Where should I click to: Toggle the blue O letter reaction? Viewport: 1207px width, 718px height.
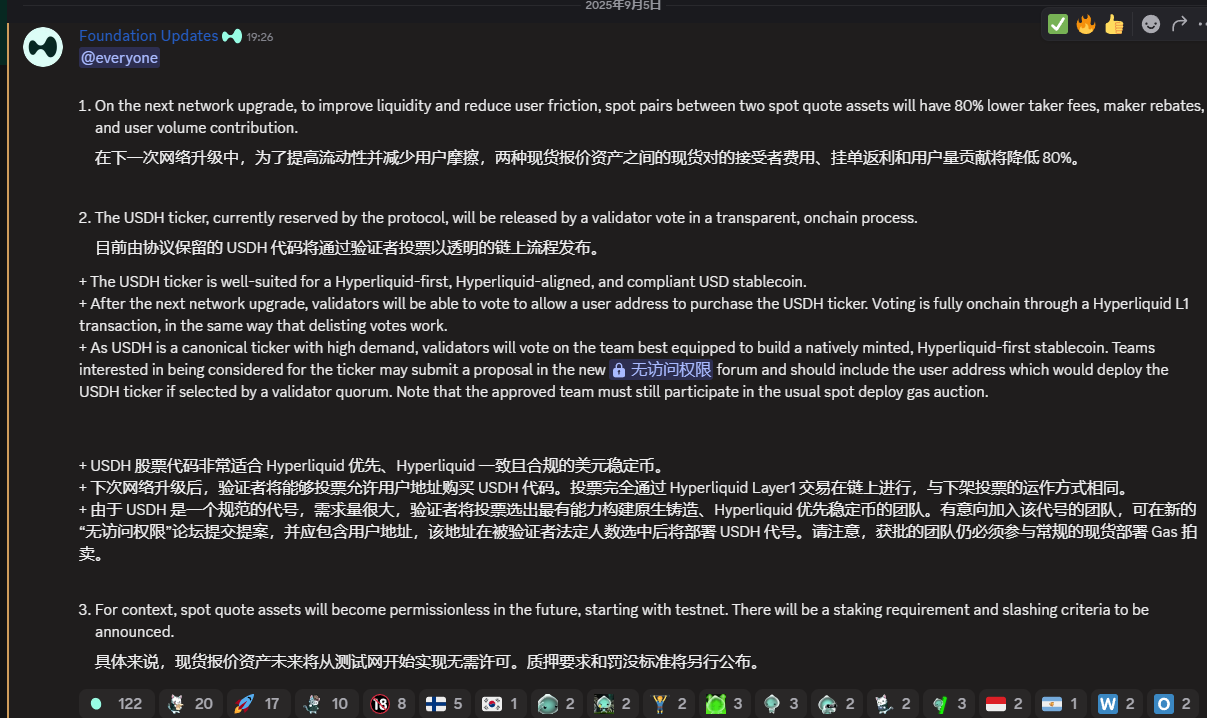point(1172,704)
